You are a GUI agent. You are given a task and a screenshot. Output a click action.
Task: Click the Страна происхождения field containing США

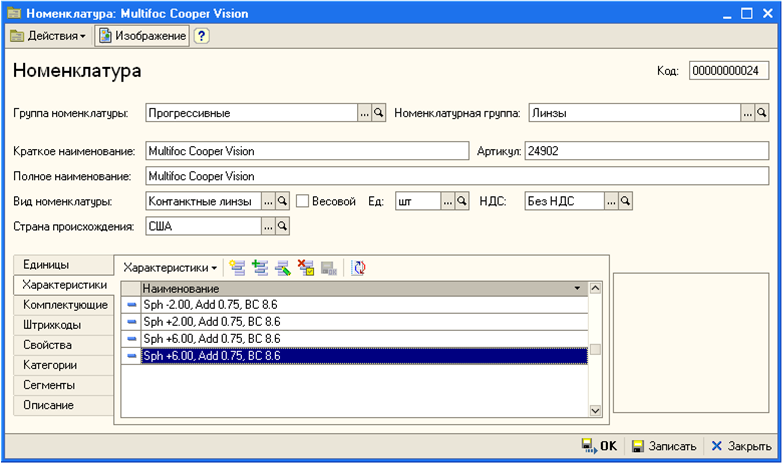(203, 226)
